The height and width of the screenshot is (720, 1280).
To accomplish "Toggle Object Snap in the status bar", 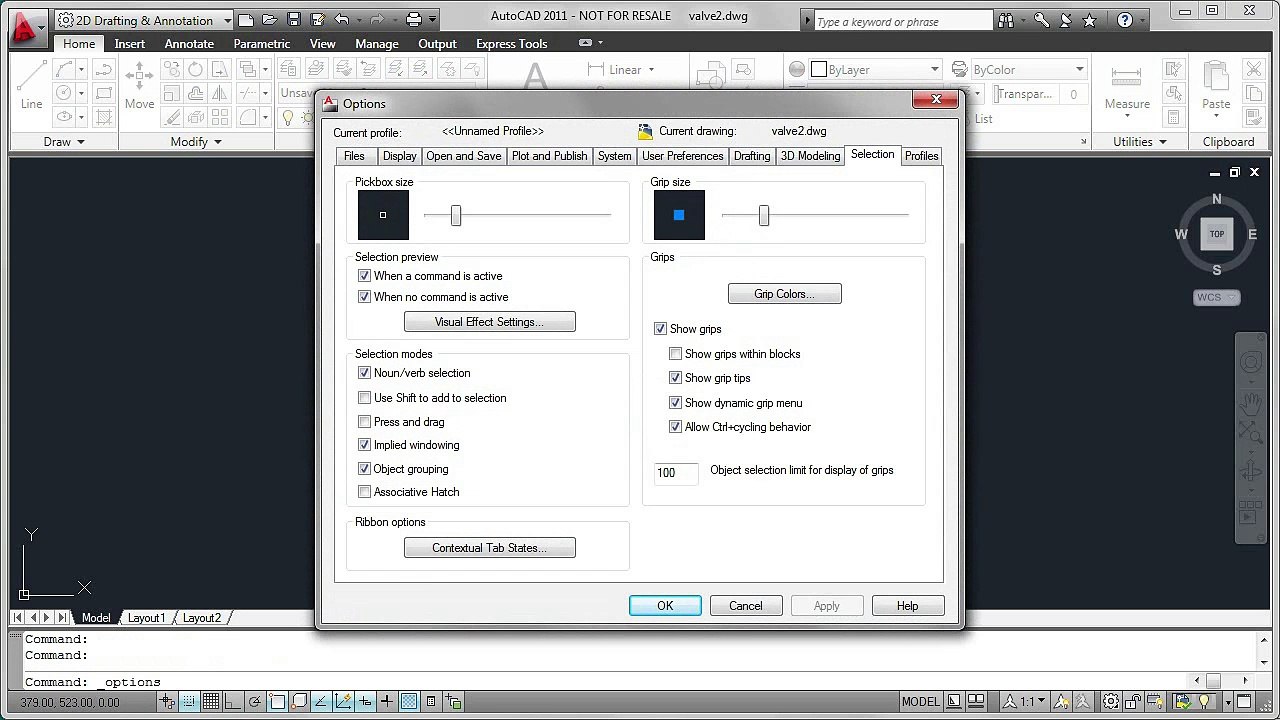I will (x=277, y=702).
